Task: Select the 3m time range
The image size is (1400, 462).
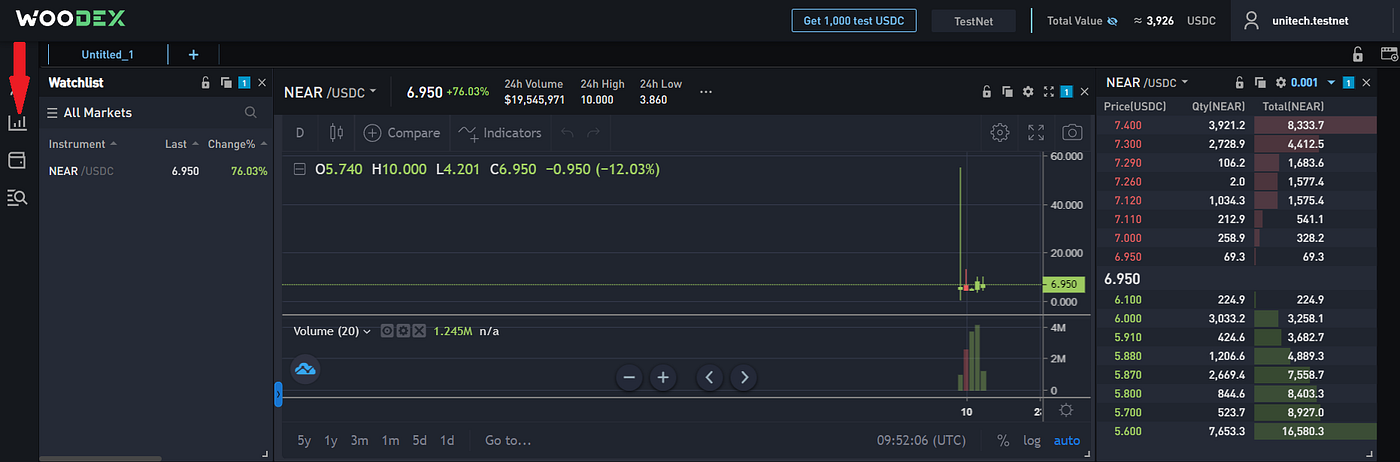Action: point(359,440)
